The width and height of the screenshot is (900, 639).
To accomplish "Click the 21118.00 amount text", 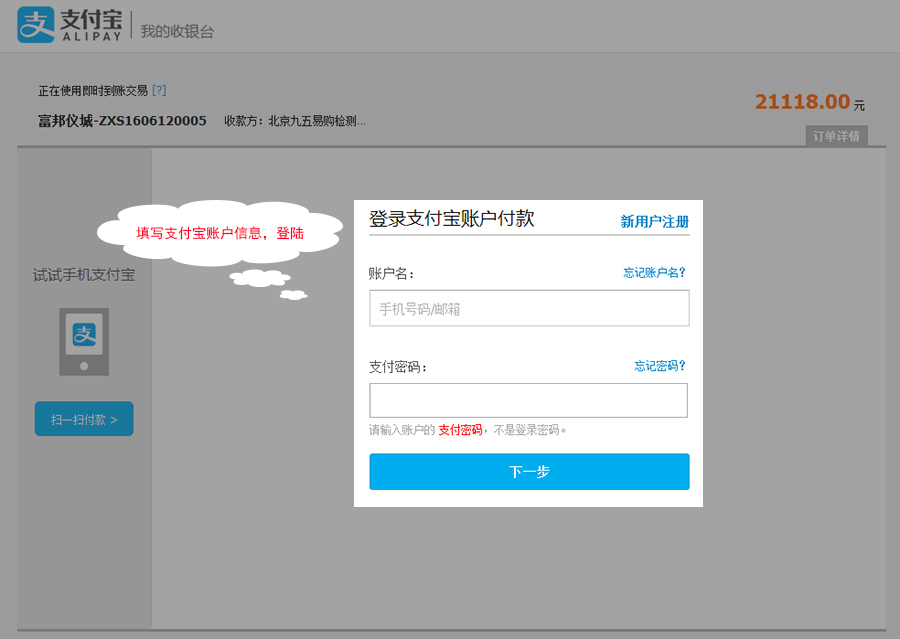I will click(802, 102).
